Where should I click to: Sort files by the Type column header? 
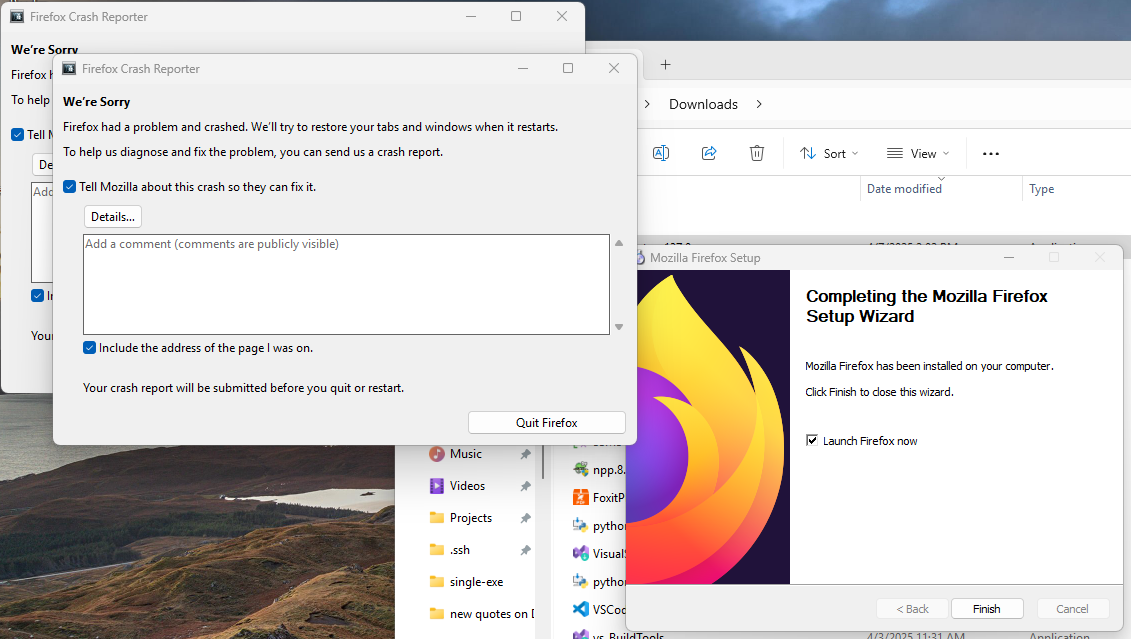[x=1042, y=189]
